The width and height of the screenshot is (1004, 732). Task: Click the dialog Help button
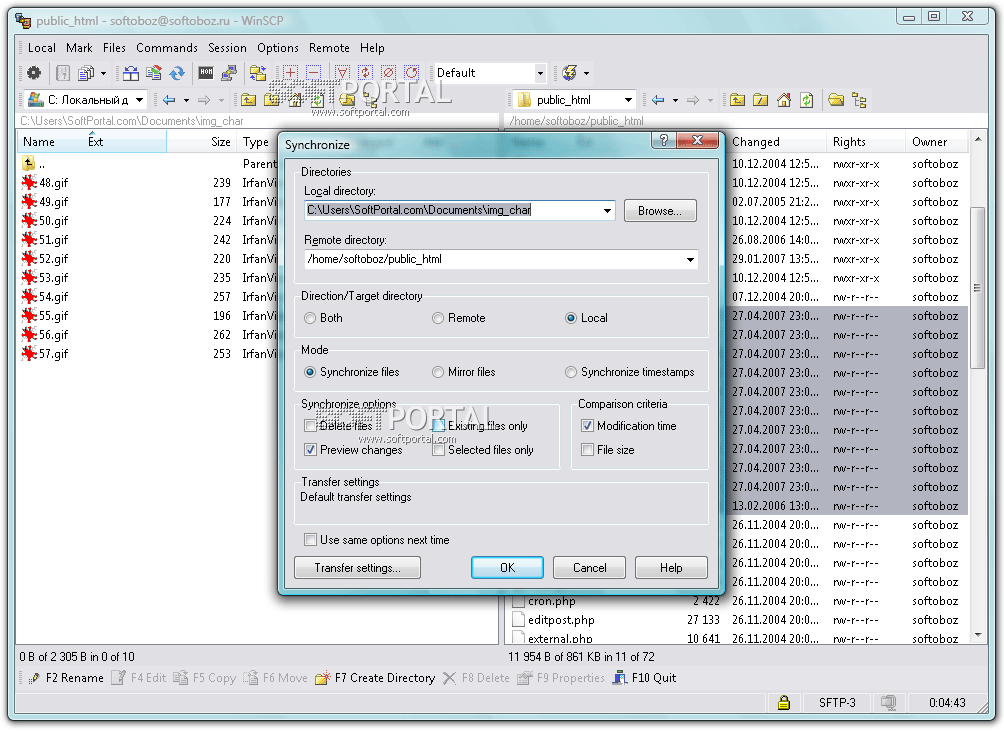pos(671,568)
